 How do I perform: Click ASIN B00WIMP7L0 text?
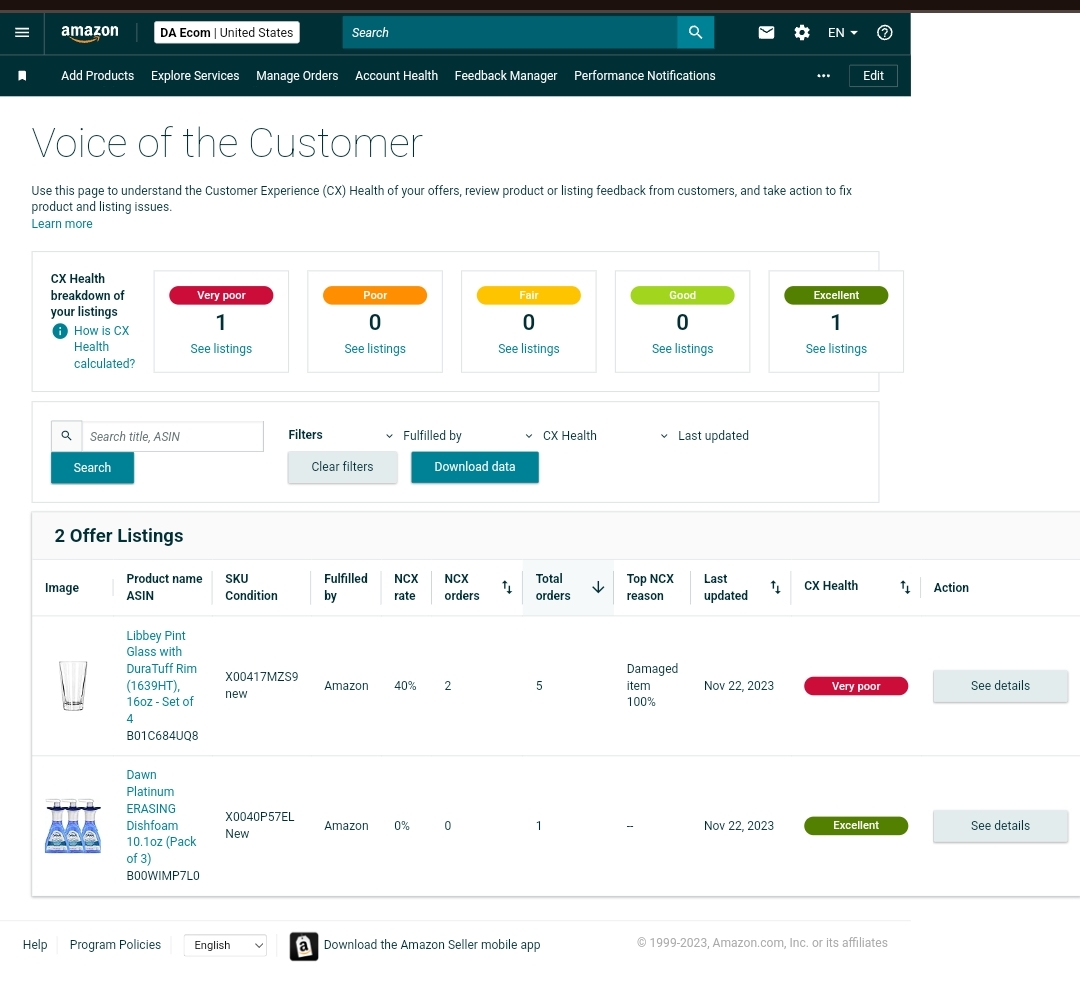pos(163,876)
